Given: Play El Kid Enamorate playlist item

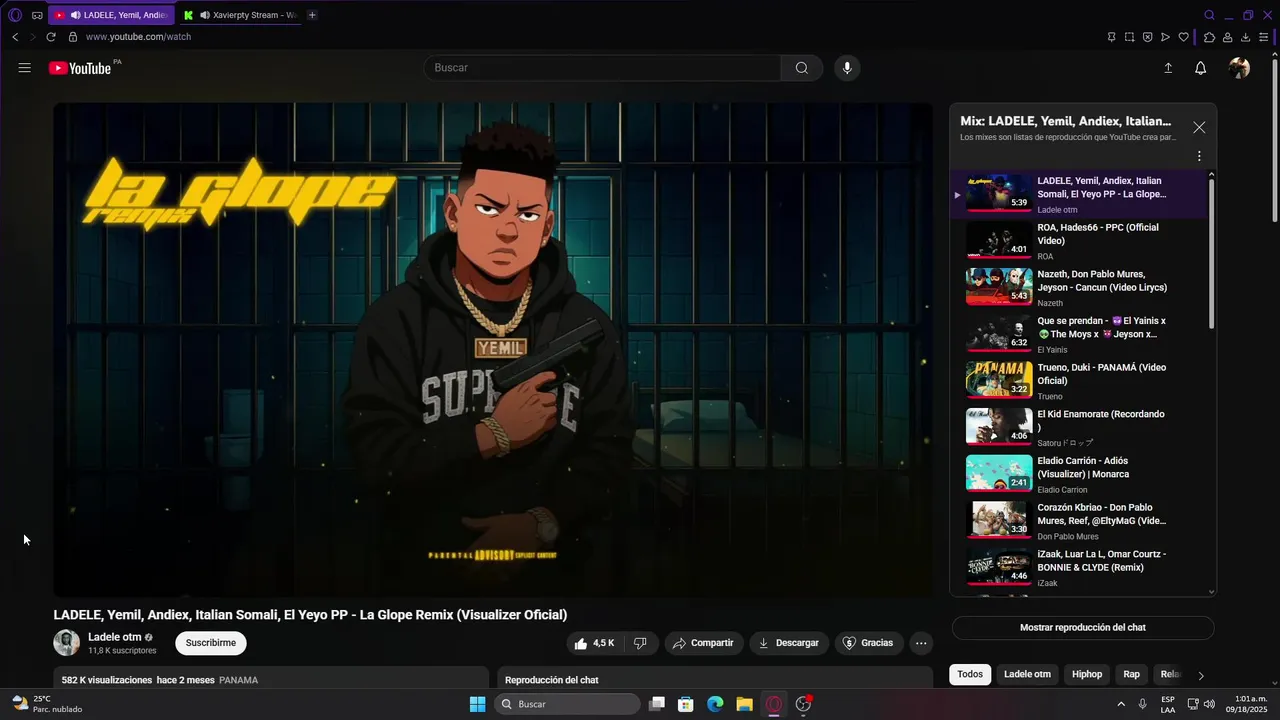Looking at the screenshot, I should [1080, 428].
